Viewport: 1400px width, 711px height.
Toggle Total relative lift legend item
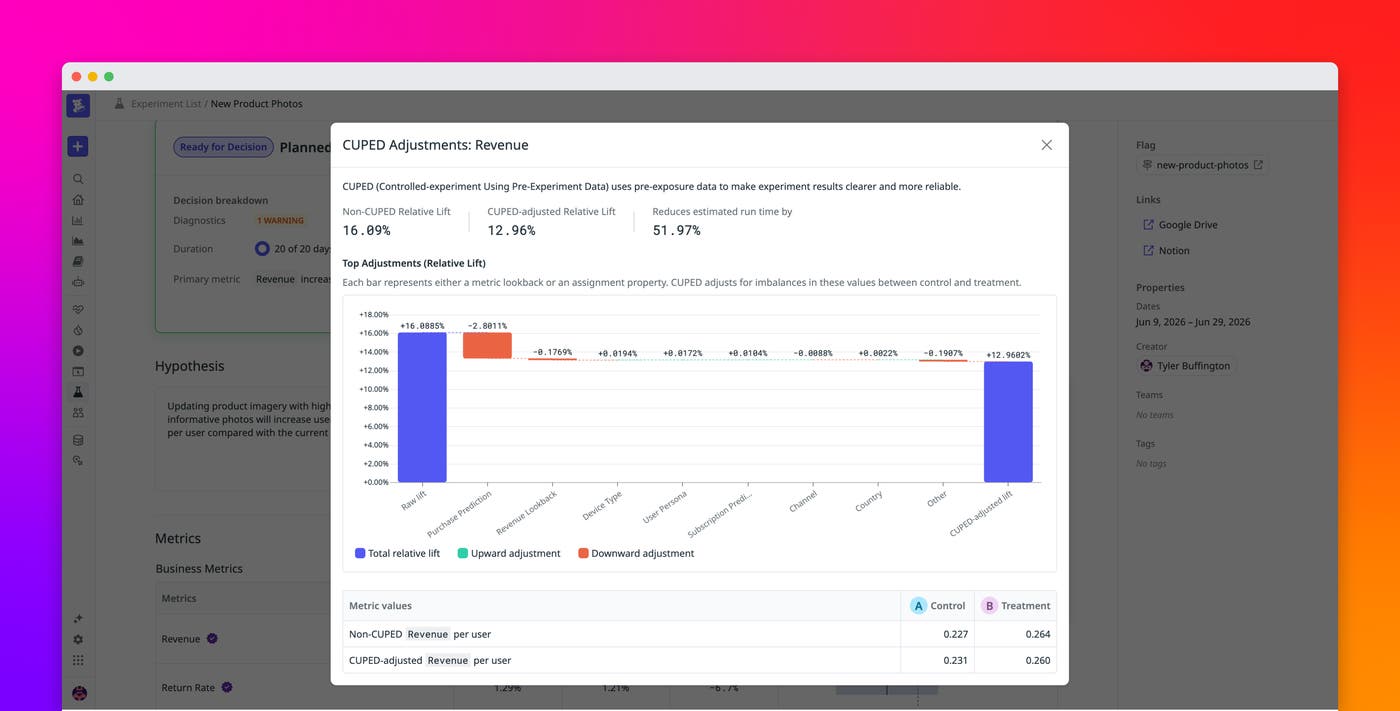[x=397, y=553]
